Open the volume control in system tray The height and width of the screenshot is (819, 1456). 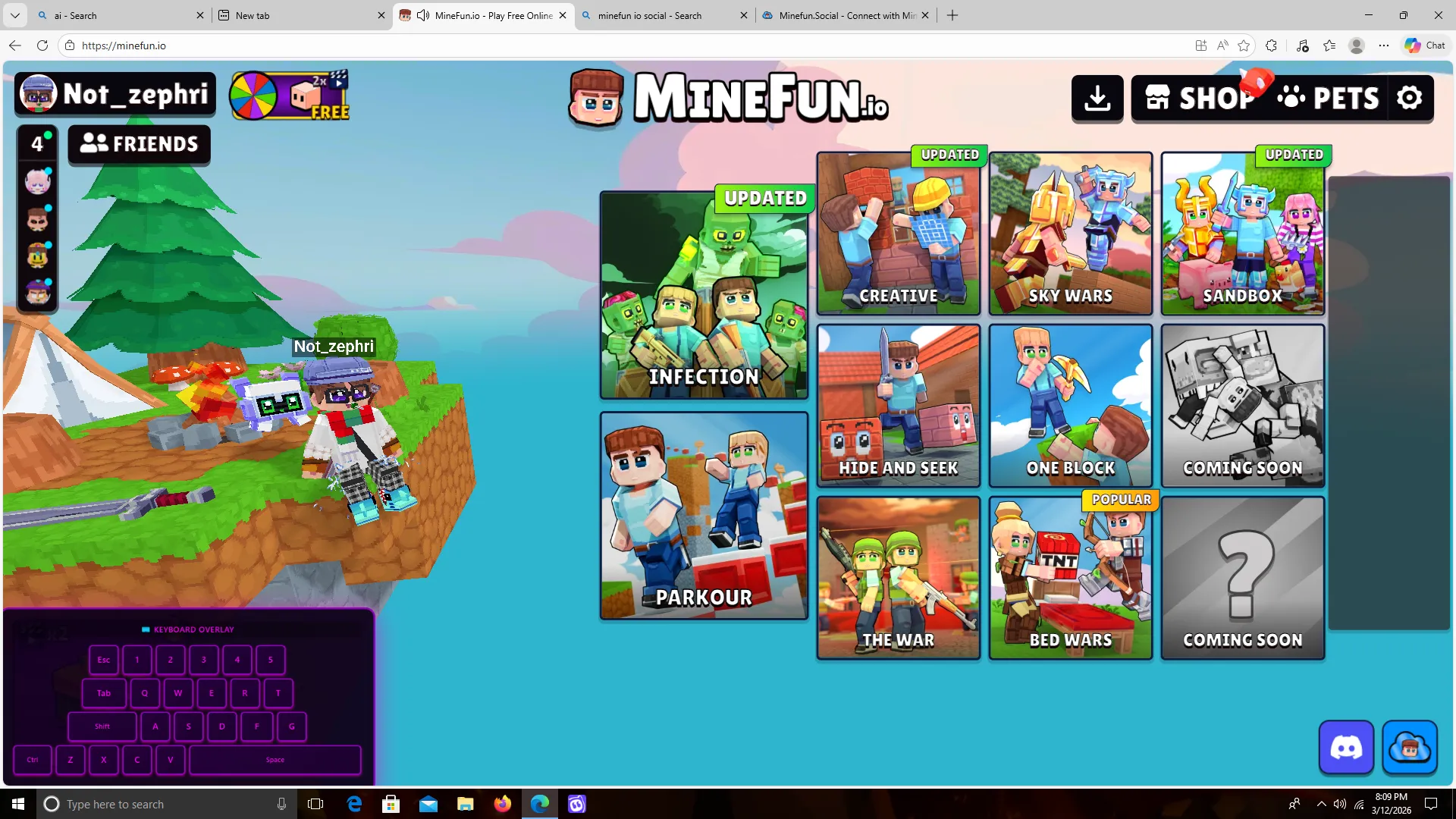coord(1340,804)
